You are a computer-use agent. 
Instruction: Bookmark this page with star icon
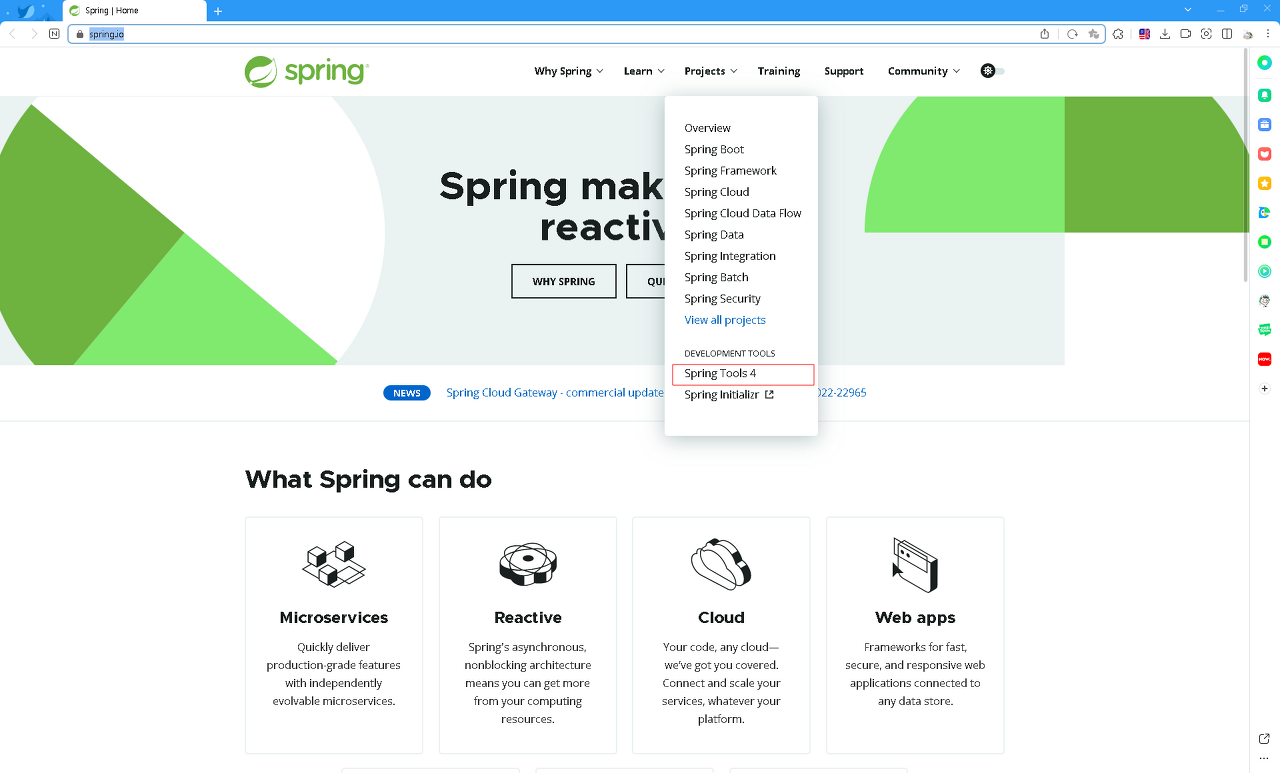tap(1094, 34)
